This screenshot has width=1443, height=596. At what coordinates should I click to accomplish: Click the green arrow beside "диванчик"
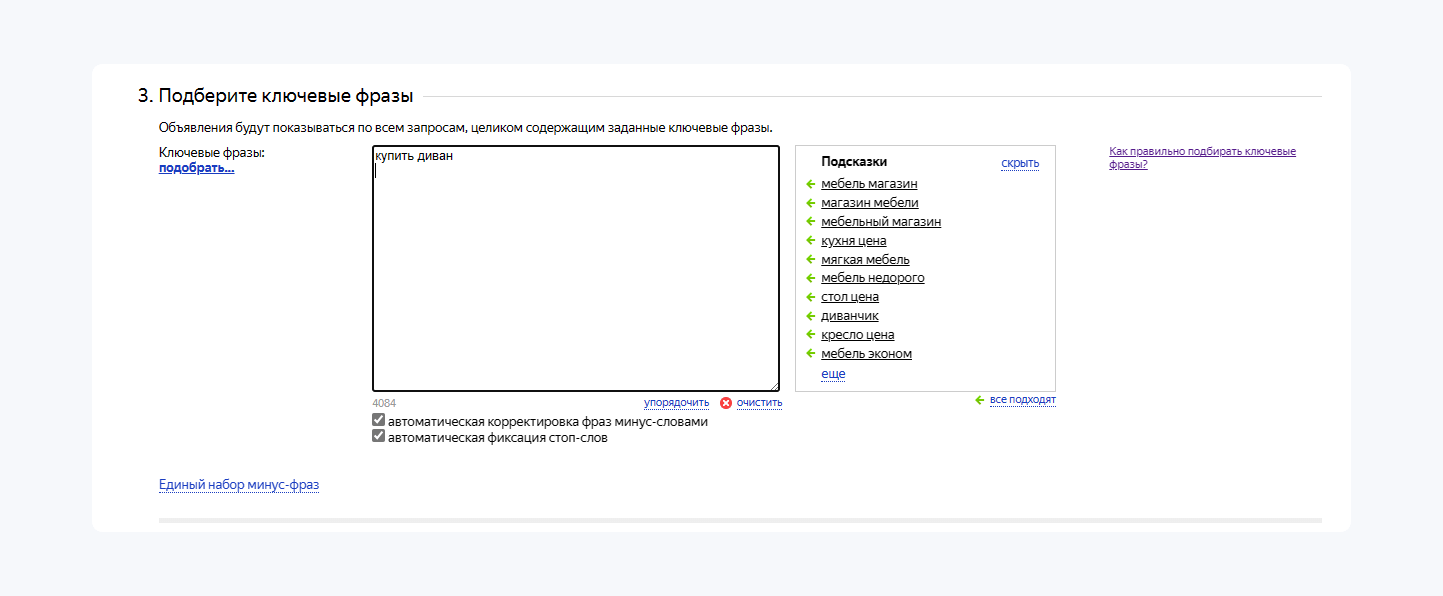[811, 316]
